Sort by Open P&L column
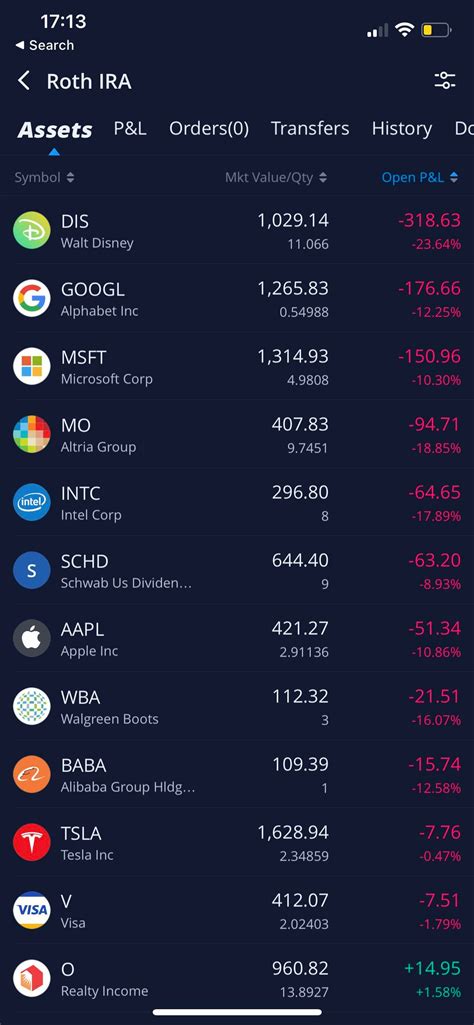The image size is (474, 1025). pyautogui.click(x=420, y=177)
